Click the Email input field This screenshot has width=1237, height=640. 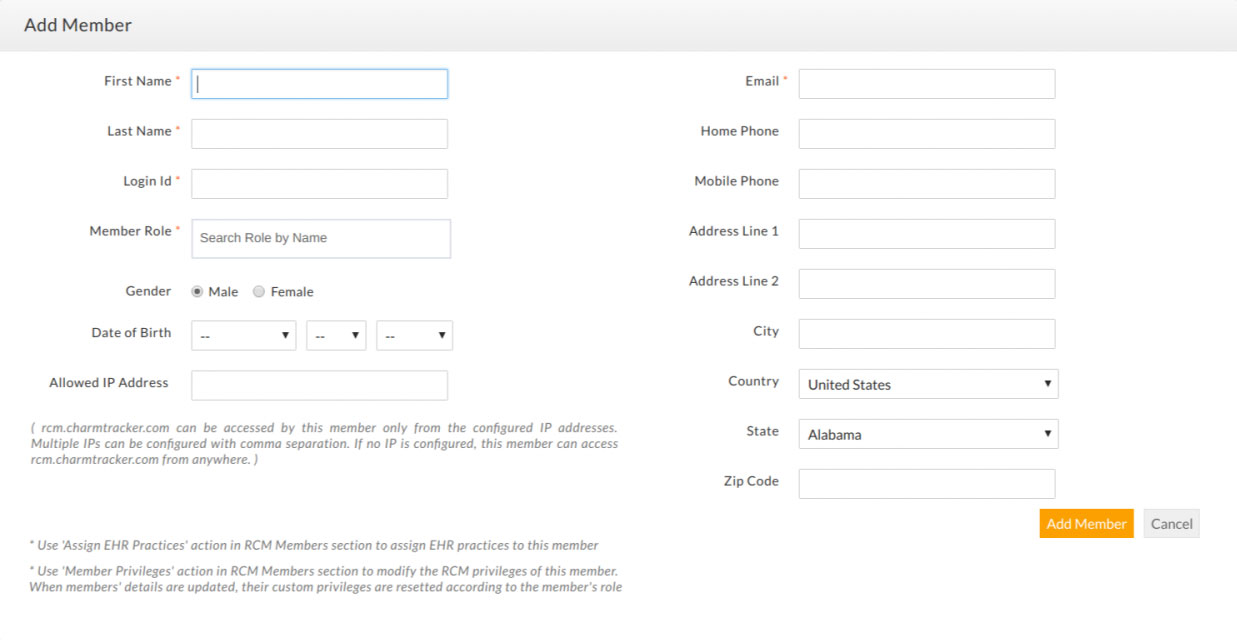pyautogui.click(x=926, y=84)
